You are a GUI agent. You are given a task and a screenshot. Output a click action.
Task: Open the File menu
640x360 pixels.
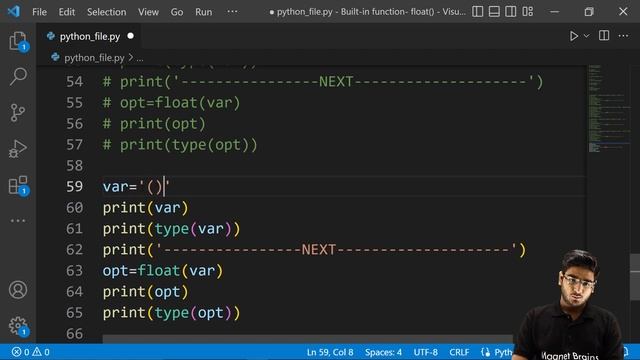tap(39, 12)
